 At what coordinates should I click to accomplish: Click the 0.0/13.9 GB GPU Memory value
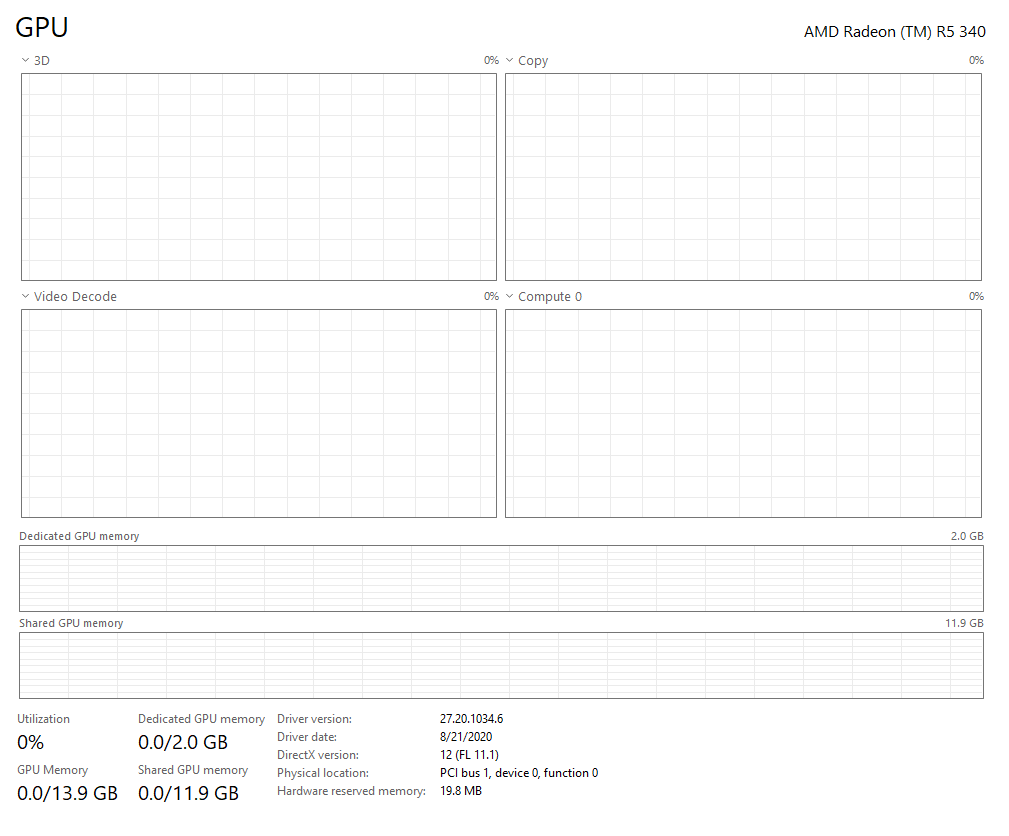(x=67, y=793)
